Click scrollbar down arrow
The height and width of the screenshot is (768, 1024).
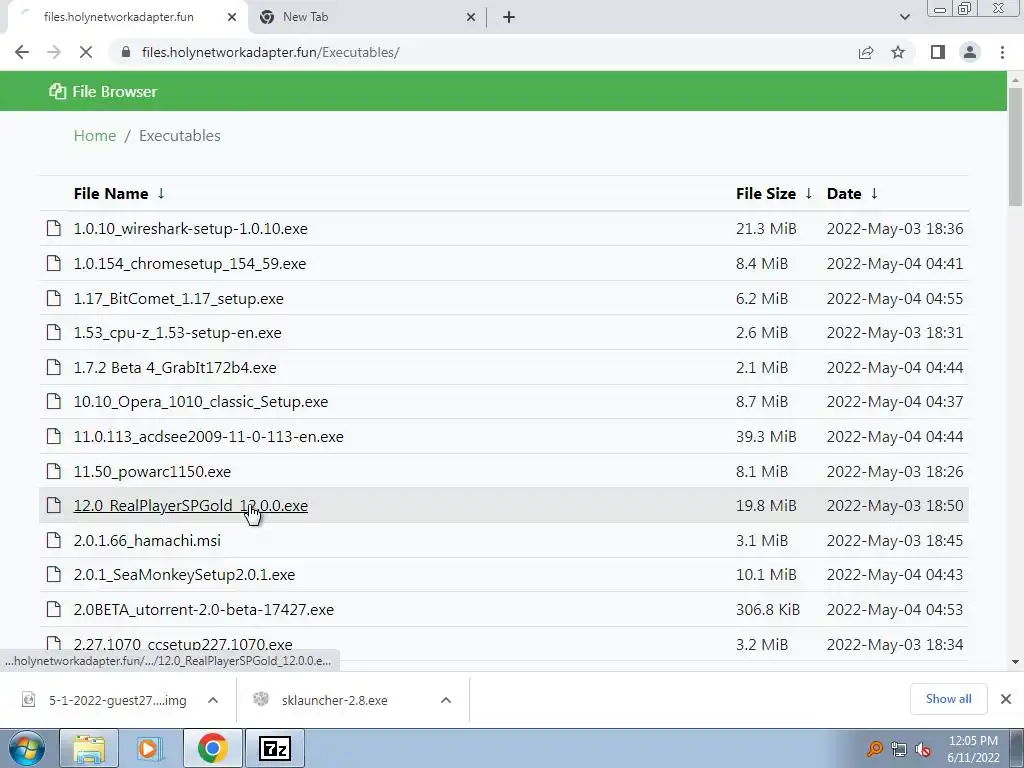(x=1015, y=662)
